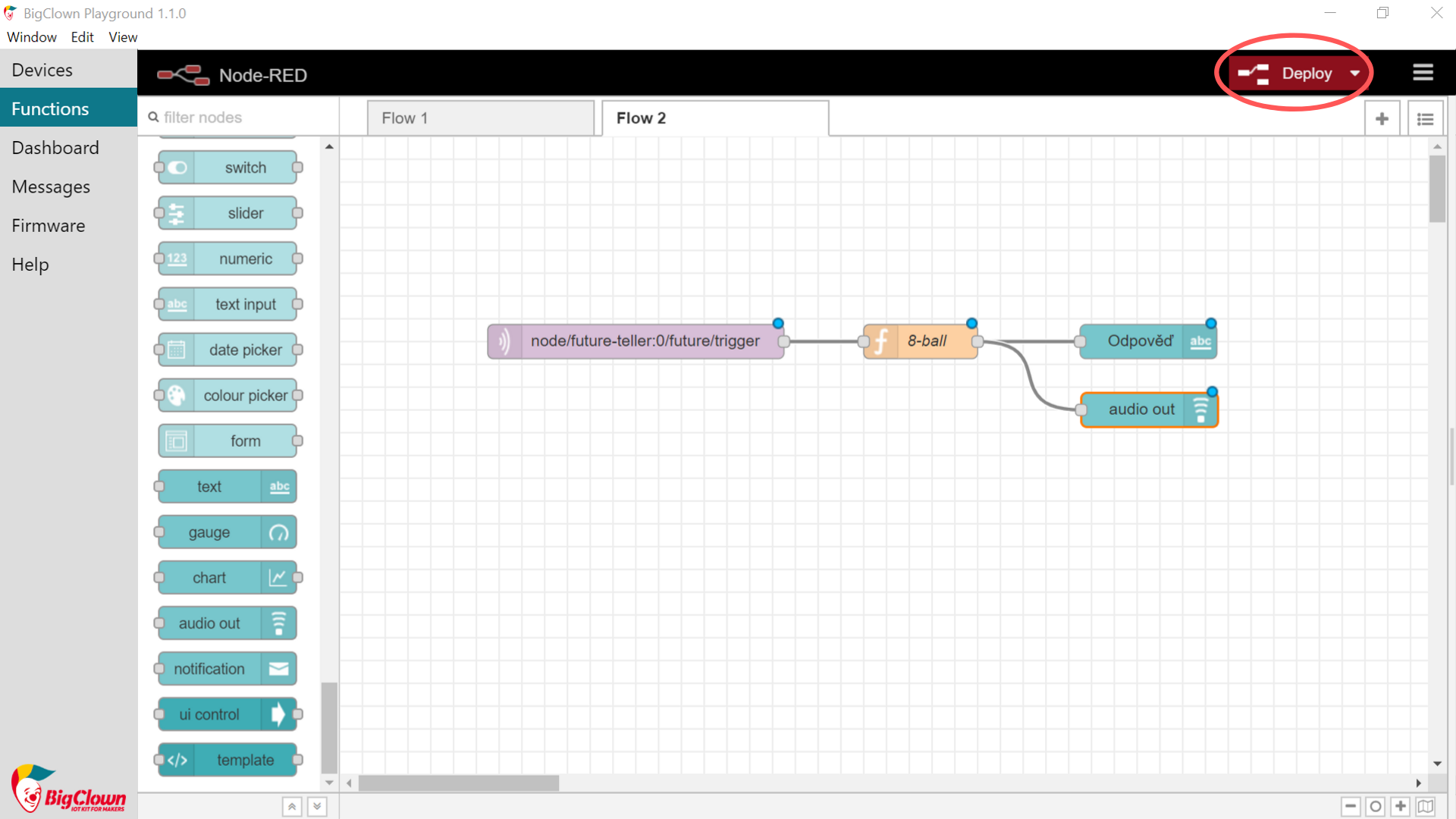Open Help section in sidebar

tap(68, 265)
